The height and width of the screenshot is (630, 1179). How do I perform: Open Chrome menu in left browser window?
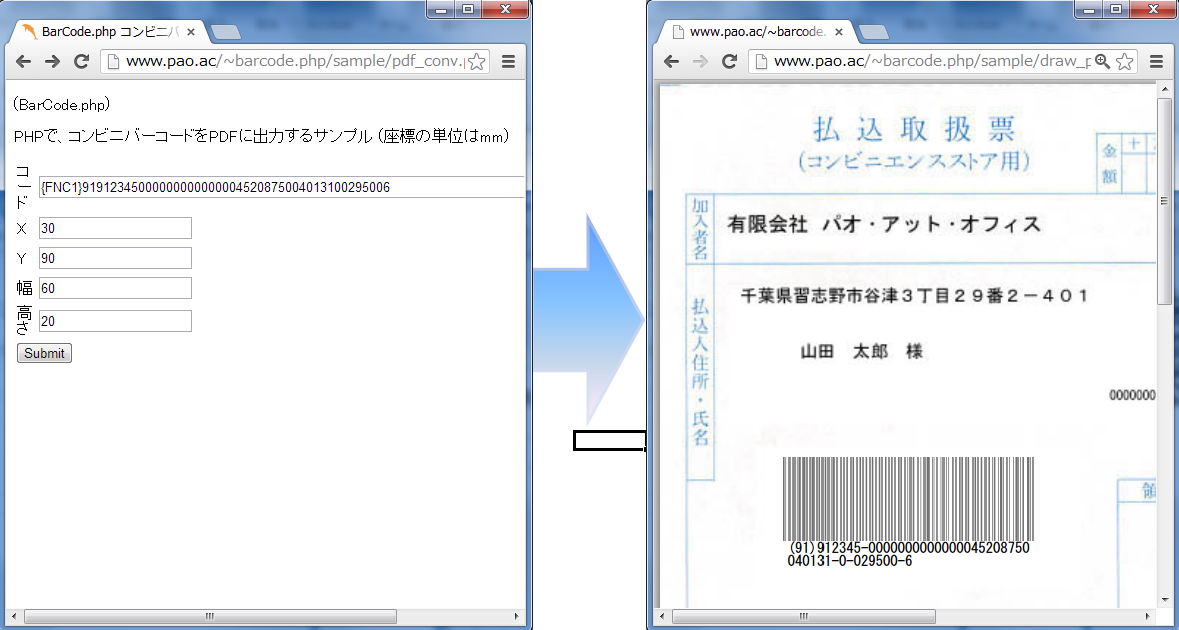508,62
